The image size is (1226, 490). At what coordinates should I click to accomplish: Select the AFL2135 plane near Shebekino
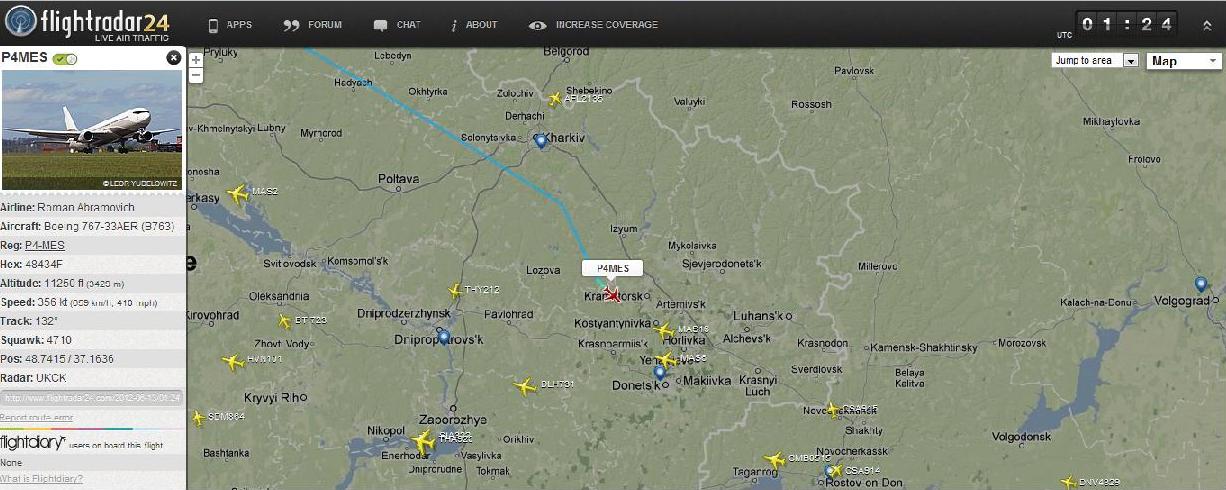coord(555,99)
